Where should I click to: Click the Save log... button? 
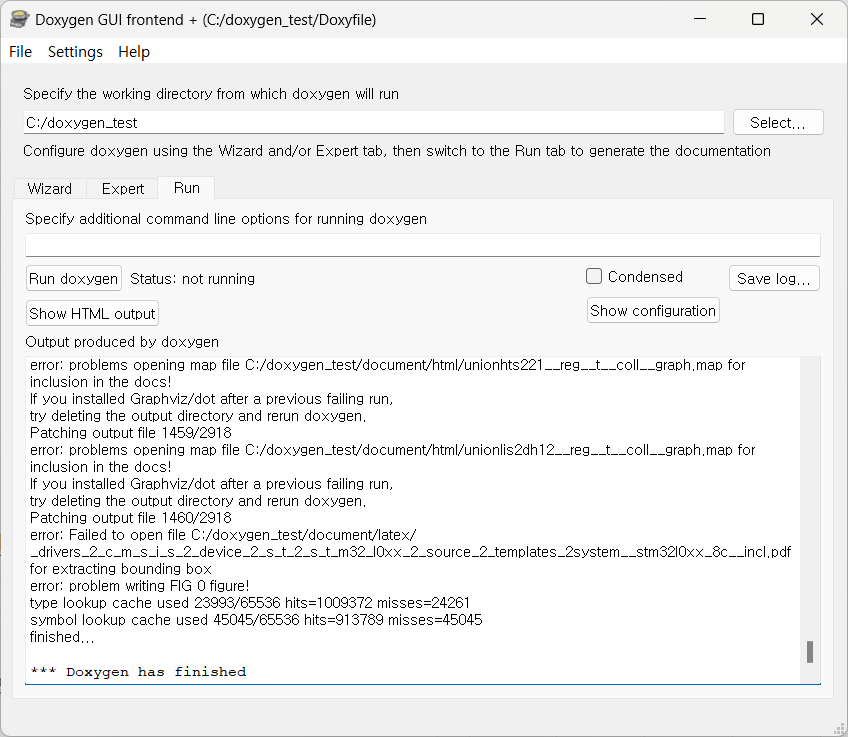pos(773,278)
